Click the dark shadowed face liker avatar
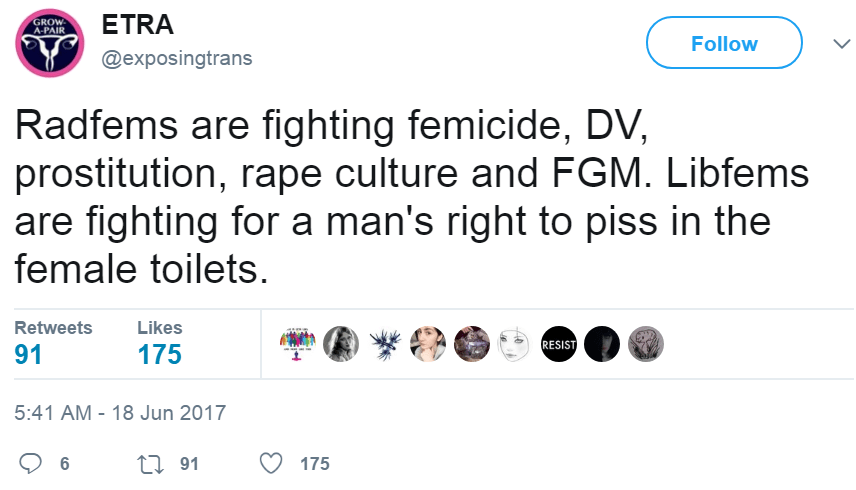Image resolution: width=856 pixels, height=490 pixels. coord(601,344)
